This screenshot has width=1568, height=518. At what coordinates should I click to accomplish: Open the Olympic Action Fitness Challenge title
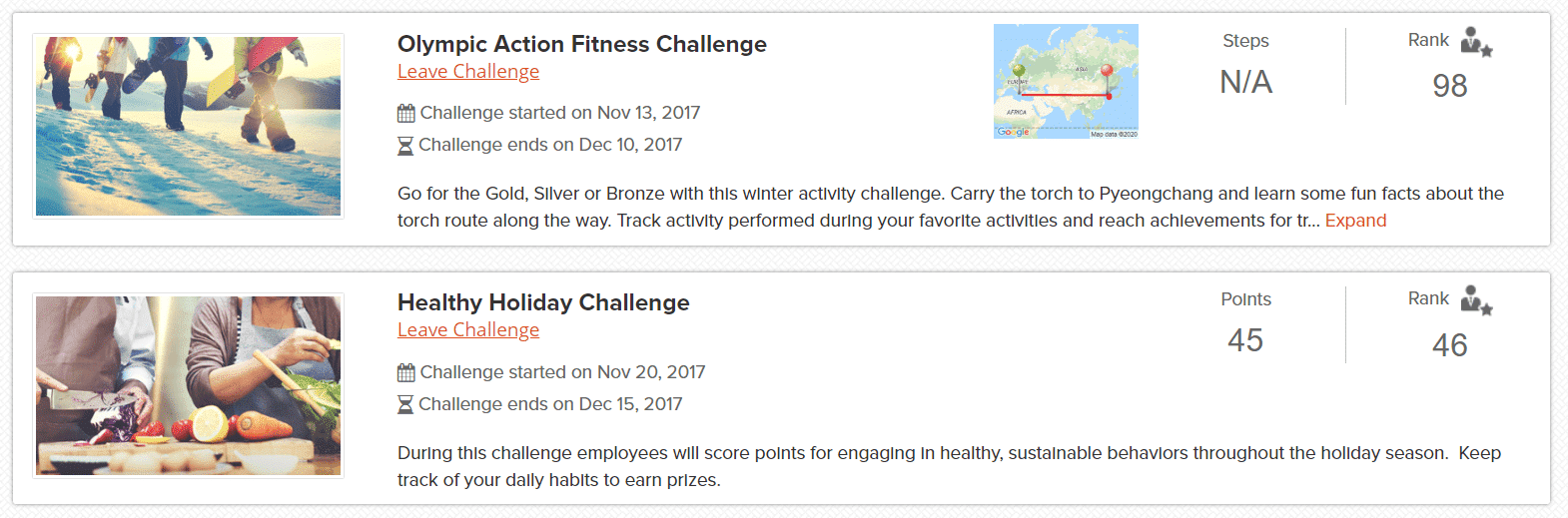tap(582, 44)
